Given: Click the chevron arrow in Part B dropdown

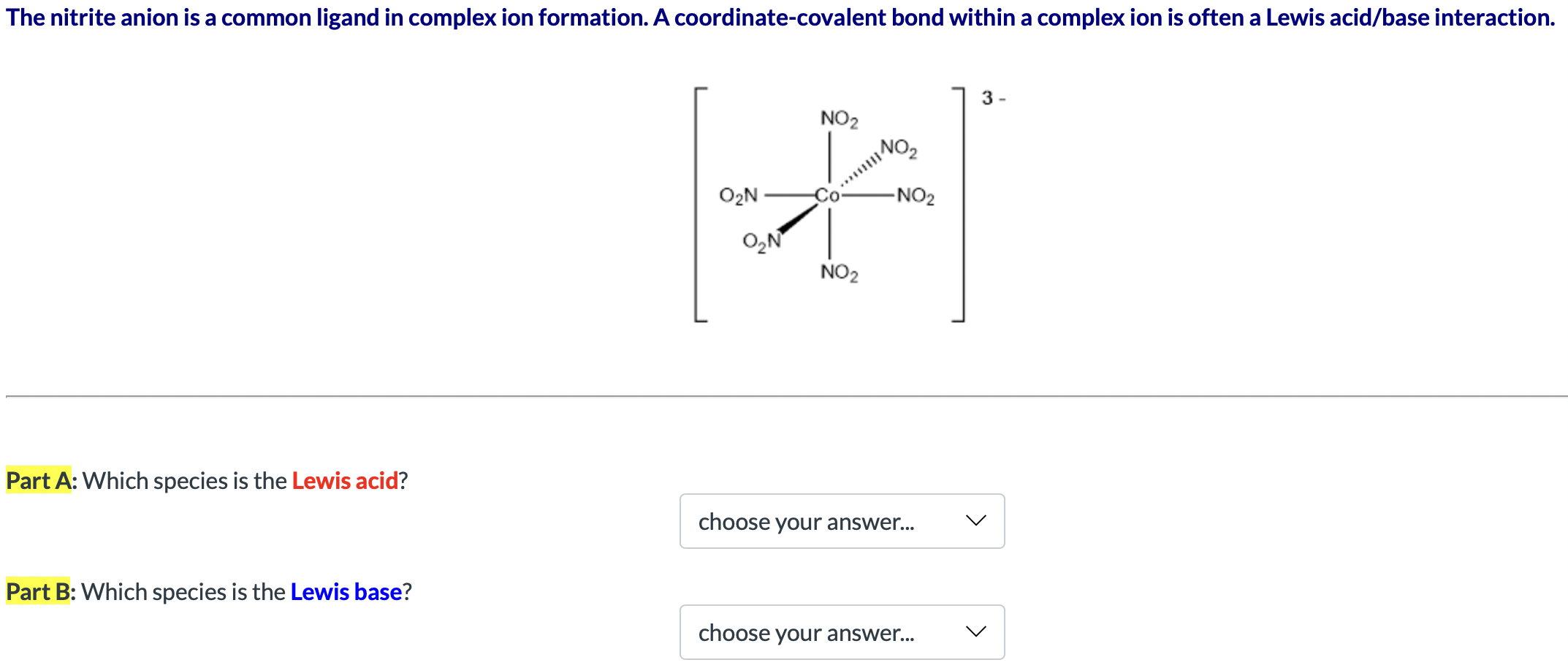Looking at the screenshot, I should [975, 631].
